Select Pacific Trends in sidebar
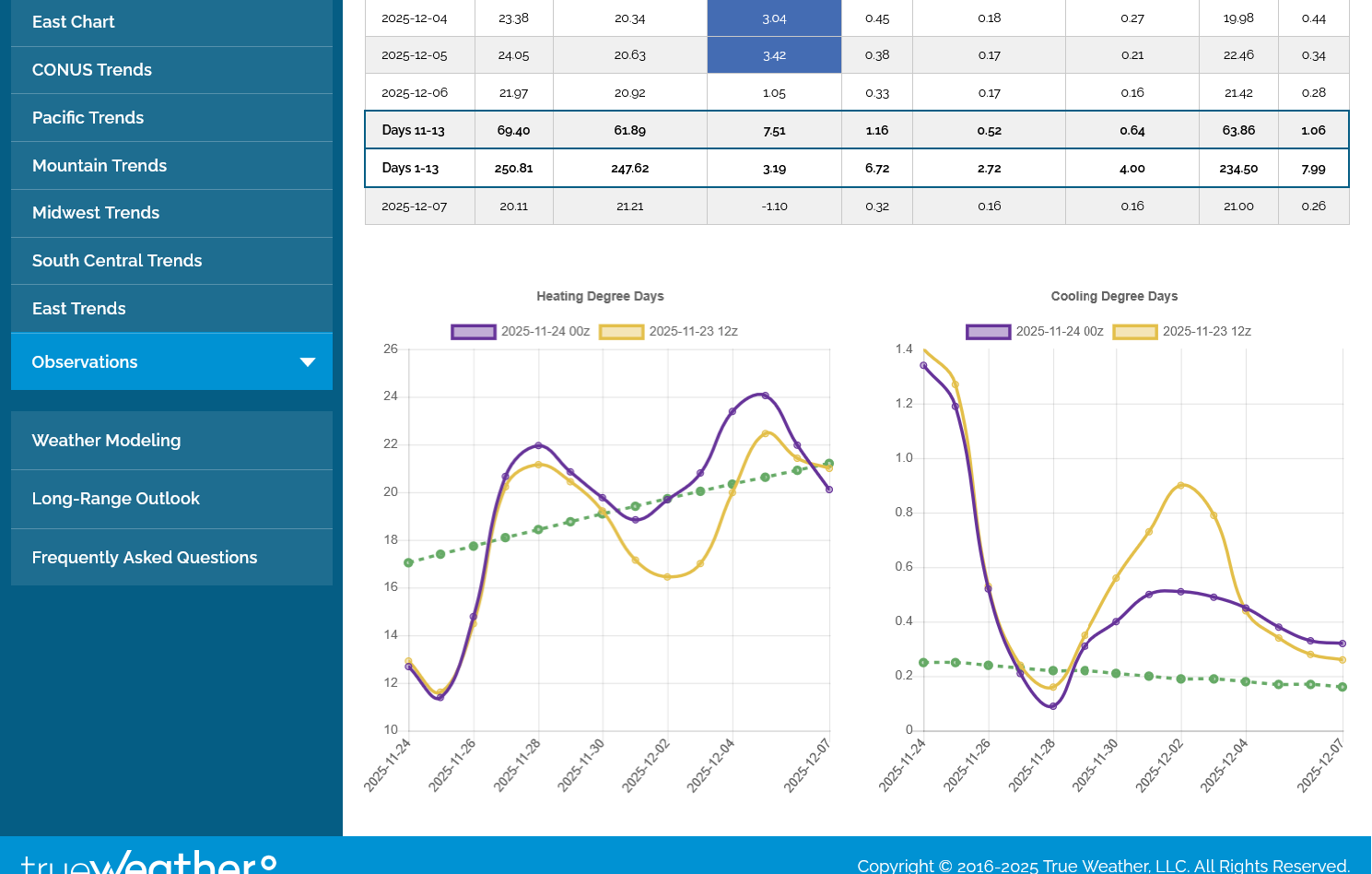The width and height of the screenshot is (1372, 874). (88, 118)
